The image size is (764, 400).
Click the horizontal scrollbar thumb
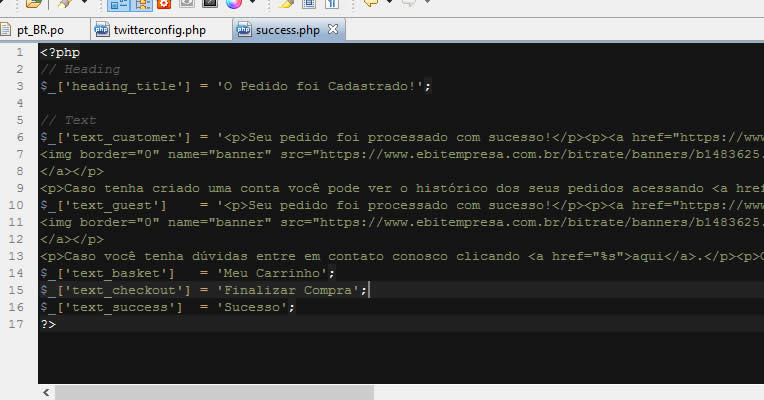214,392
